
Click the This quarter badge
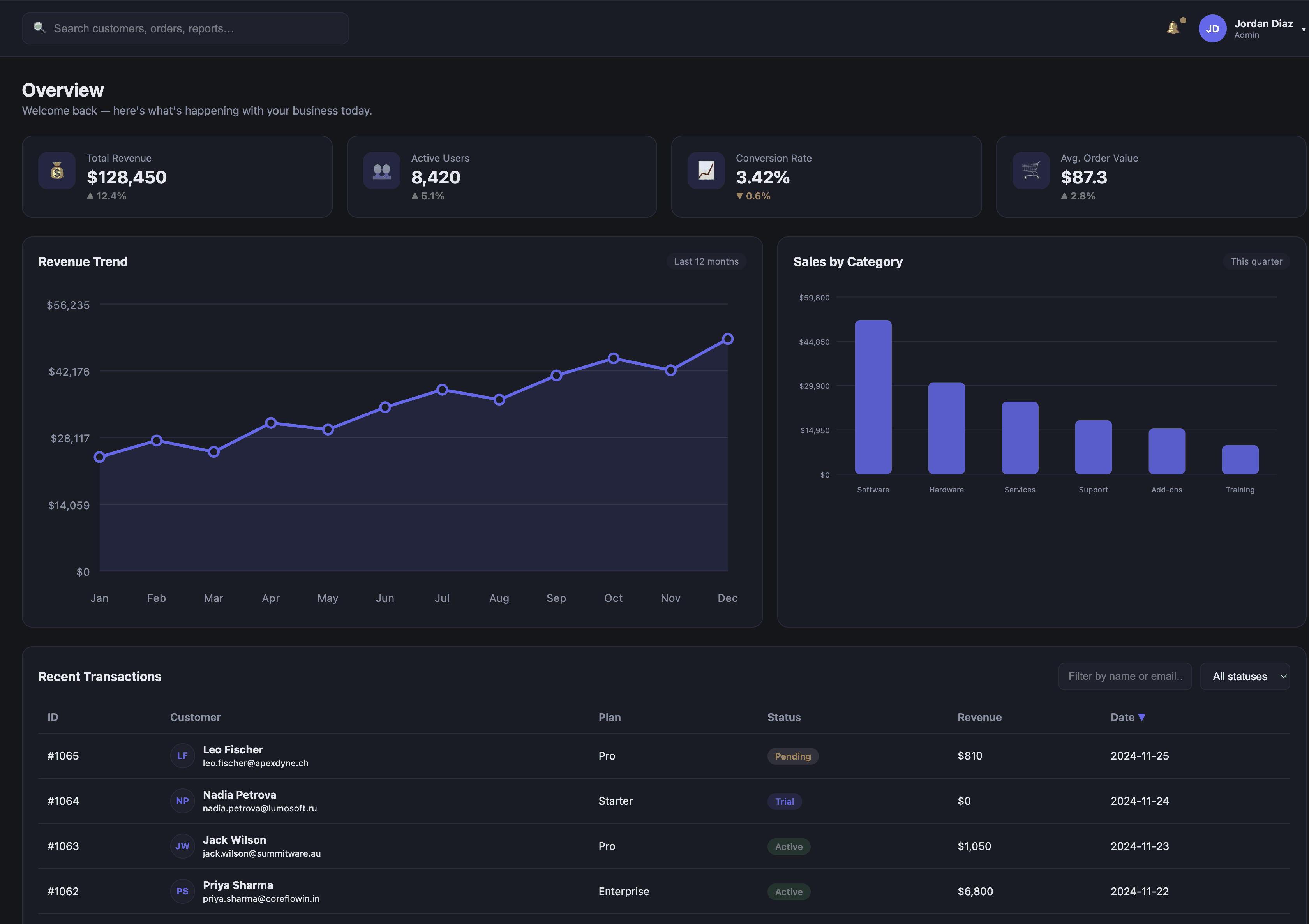1256,261
